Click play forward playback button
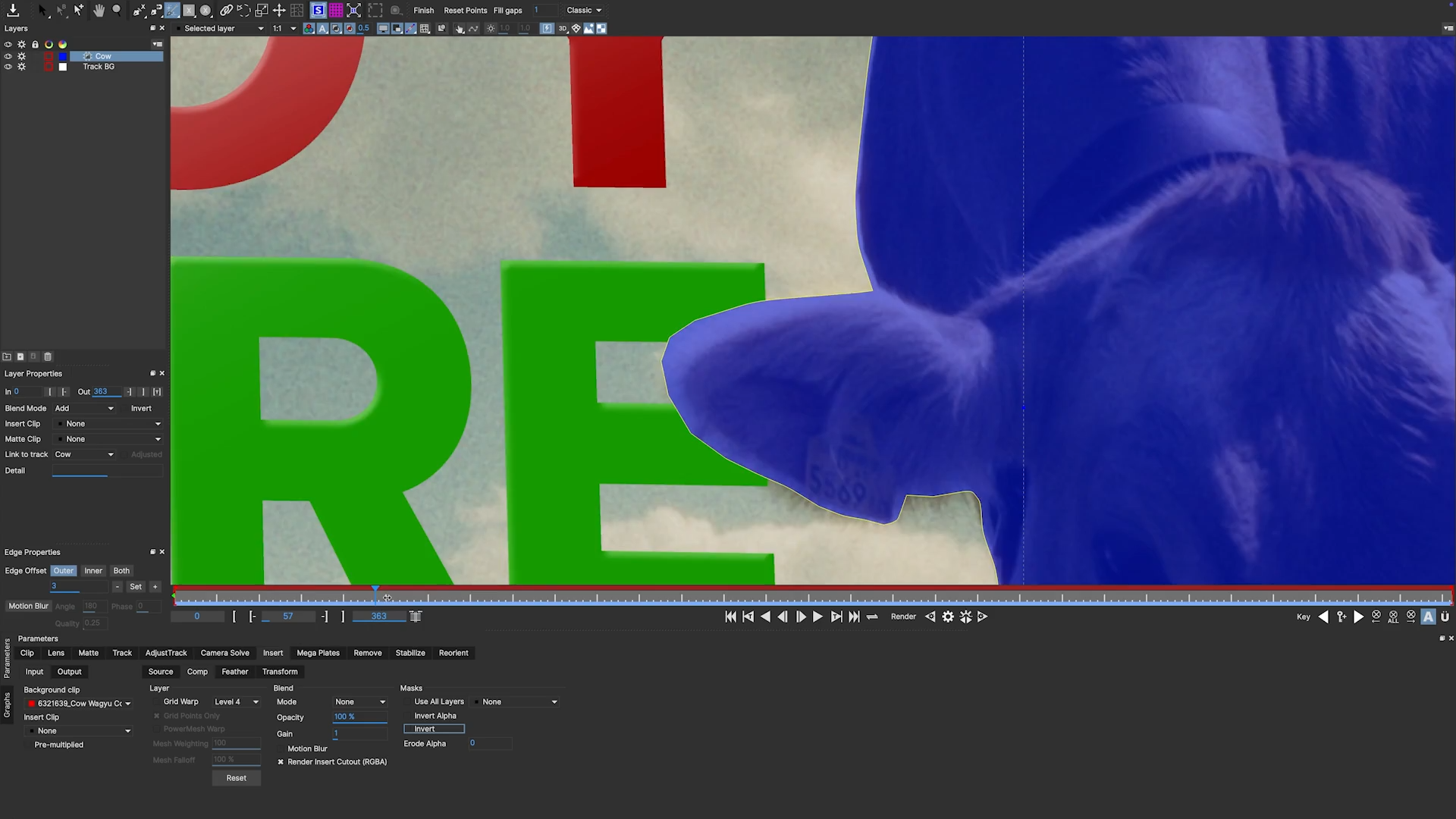This screenshot has height=819, width=1456. (x=817, y=617)
